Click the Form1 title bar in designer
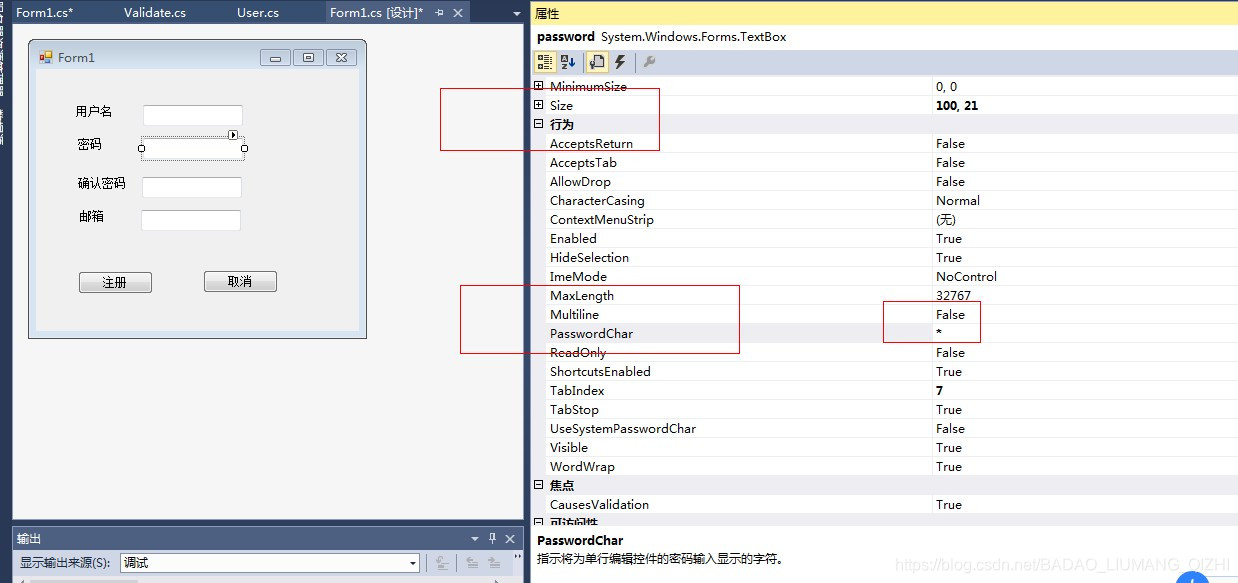The width and height of the screenshot is (1238, 583). coord(197,57)
